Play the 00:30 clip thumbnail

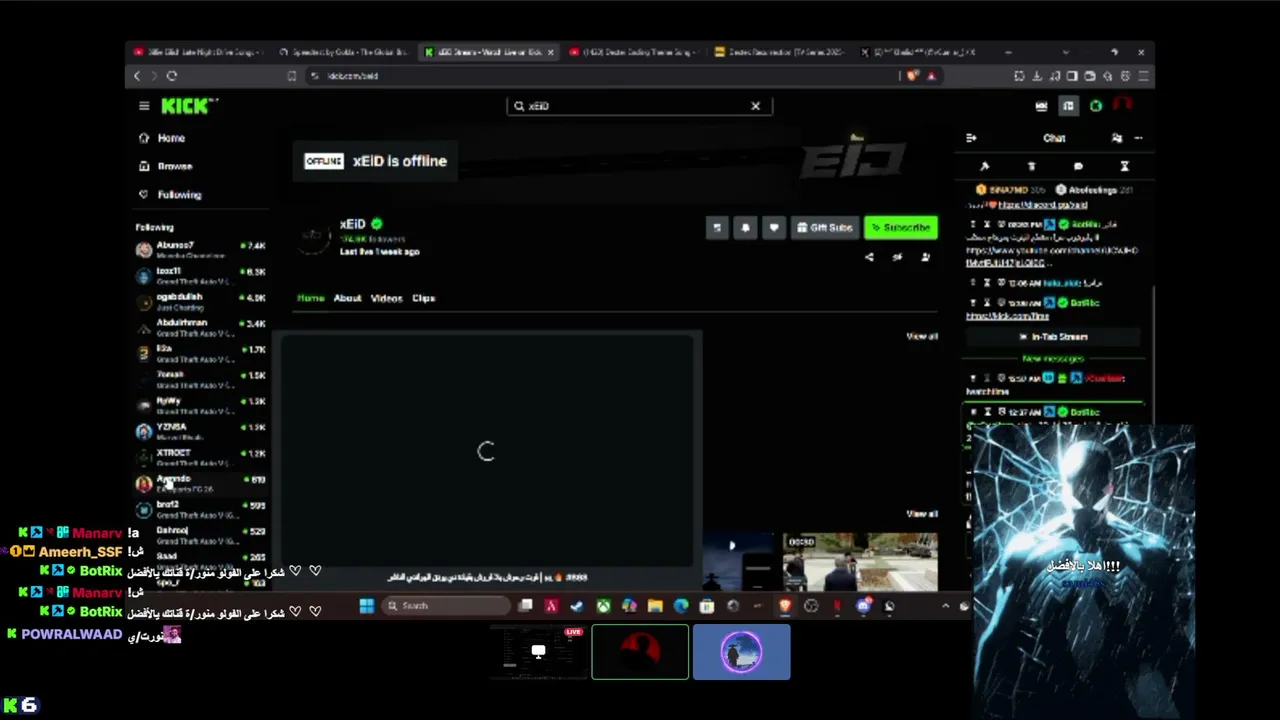point(860,562)
